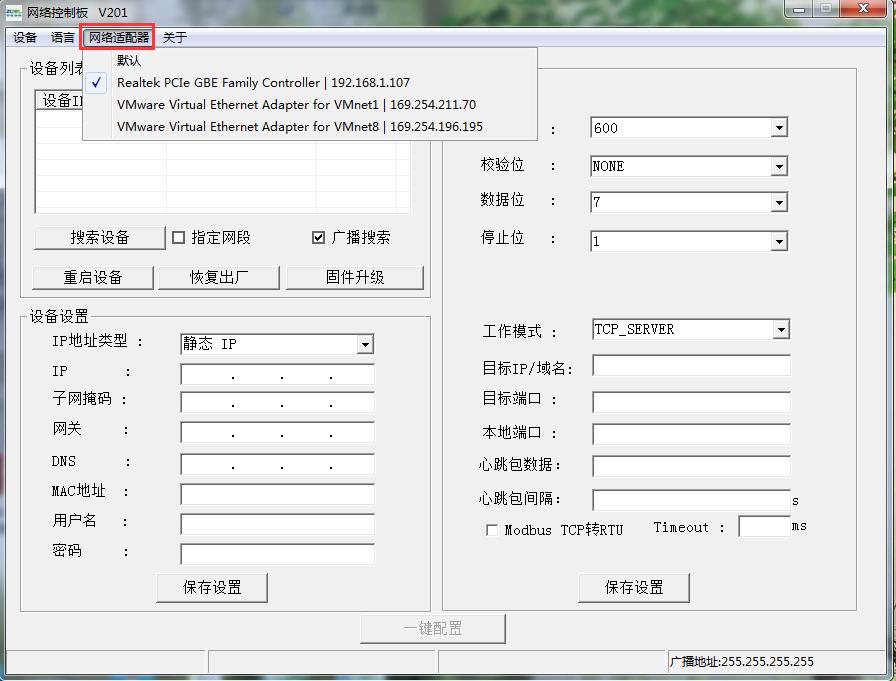Expand the 停止位 stop bits dropdown
Screen dimensions: 896x681
point(778,240)
